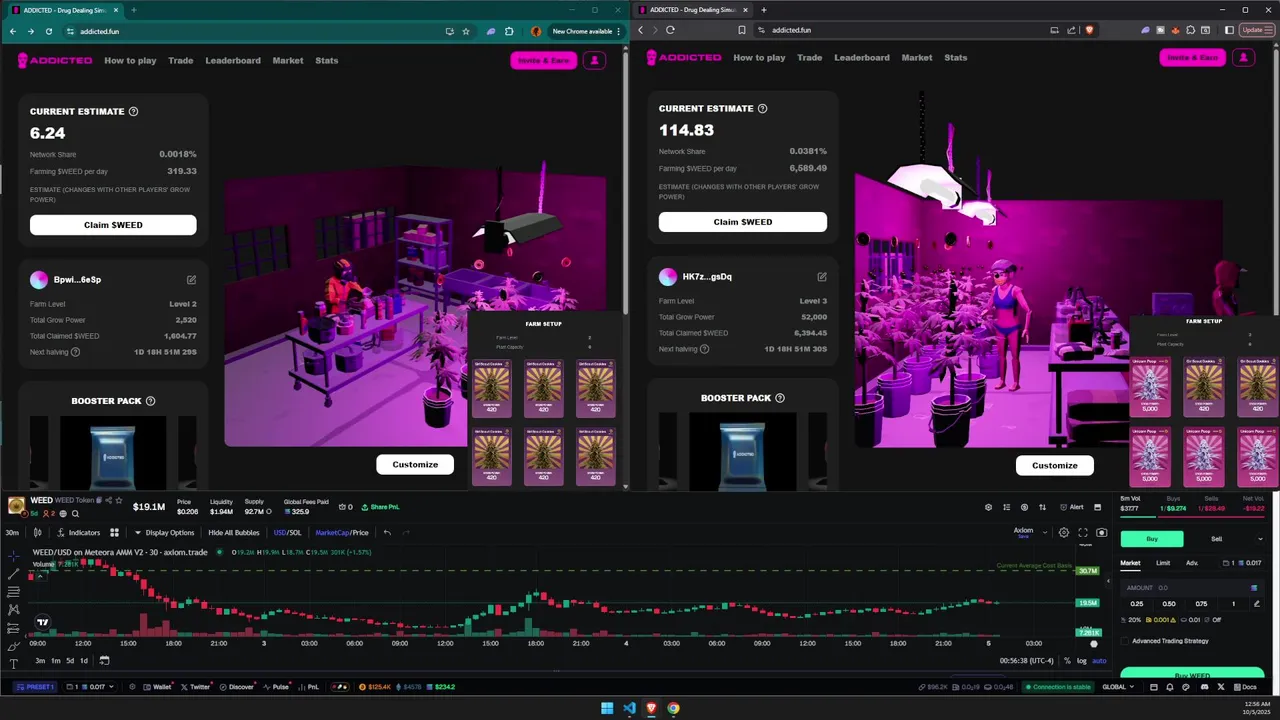Undo the last chart action
The width and height of the screenshot is (1280, 720).
coord(387,532)
